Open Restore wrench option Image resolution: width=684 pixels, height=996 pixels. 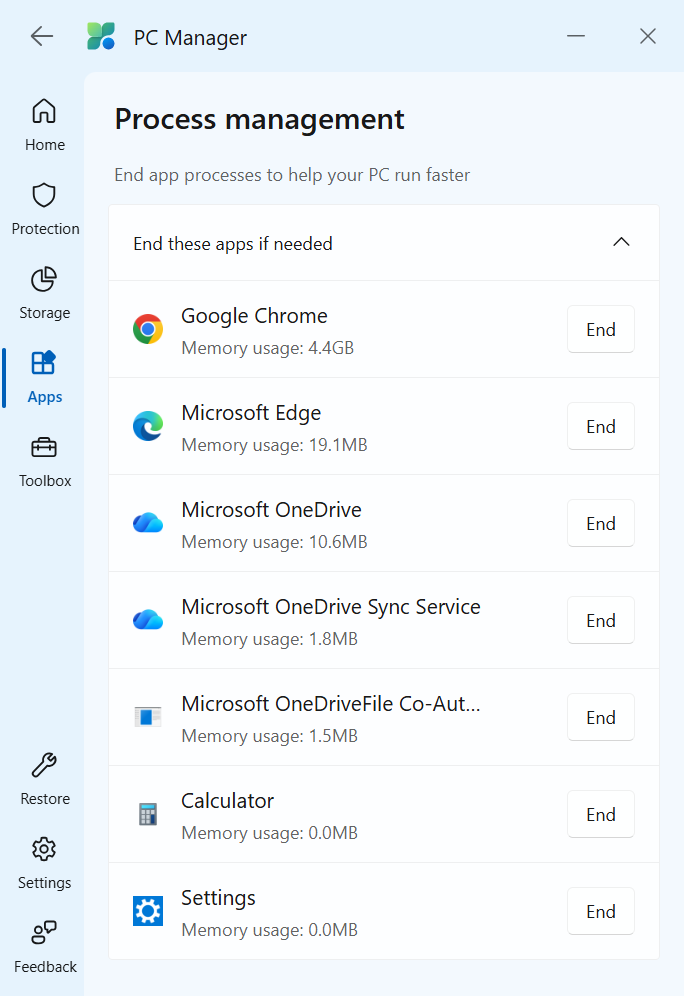coord(45,779)
